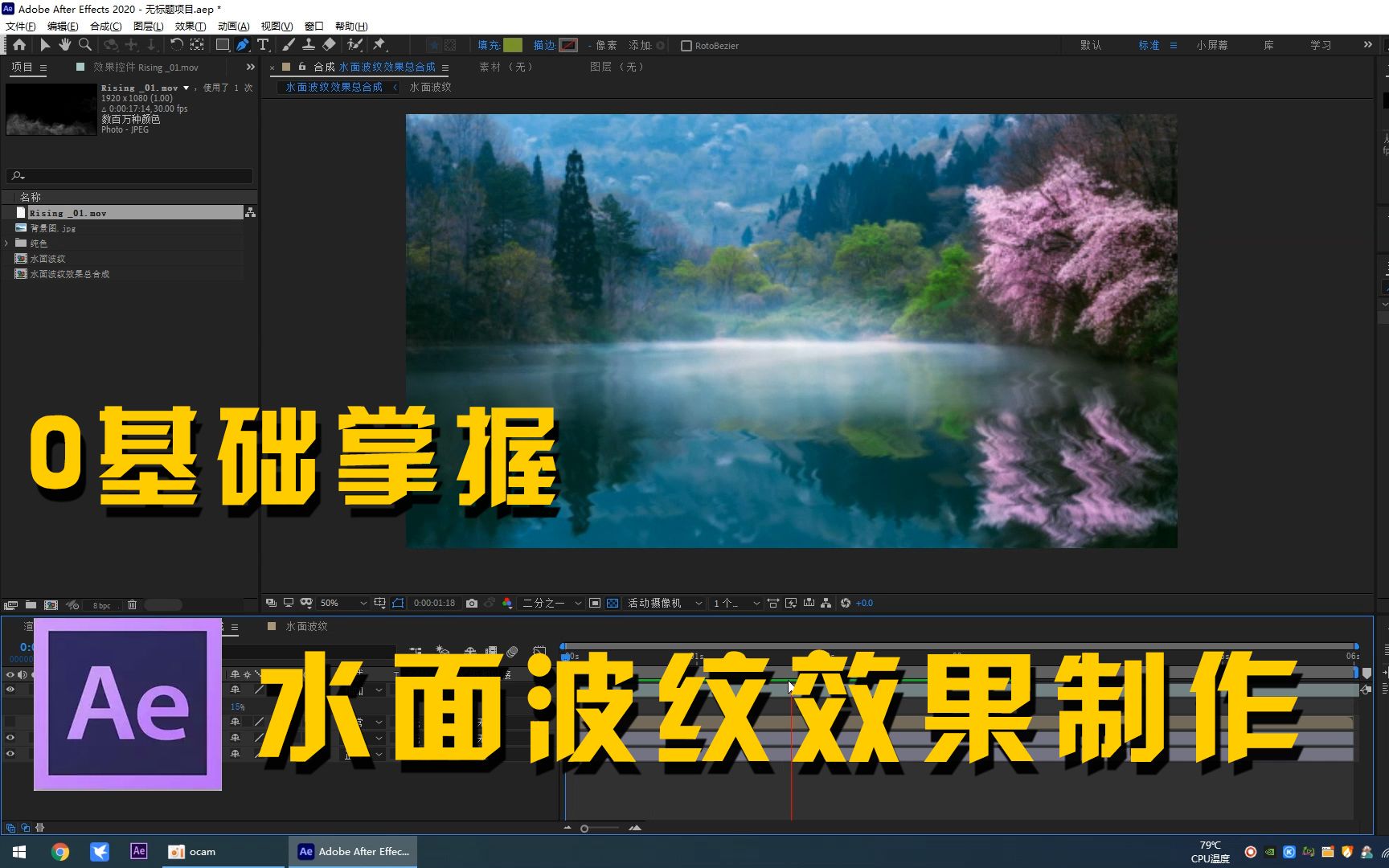The height and width of the screenshot is (868, 1389).
Task: Select the Clone Stamp tool
Action: 309,46
